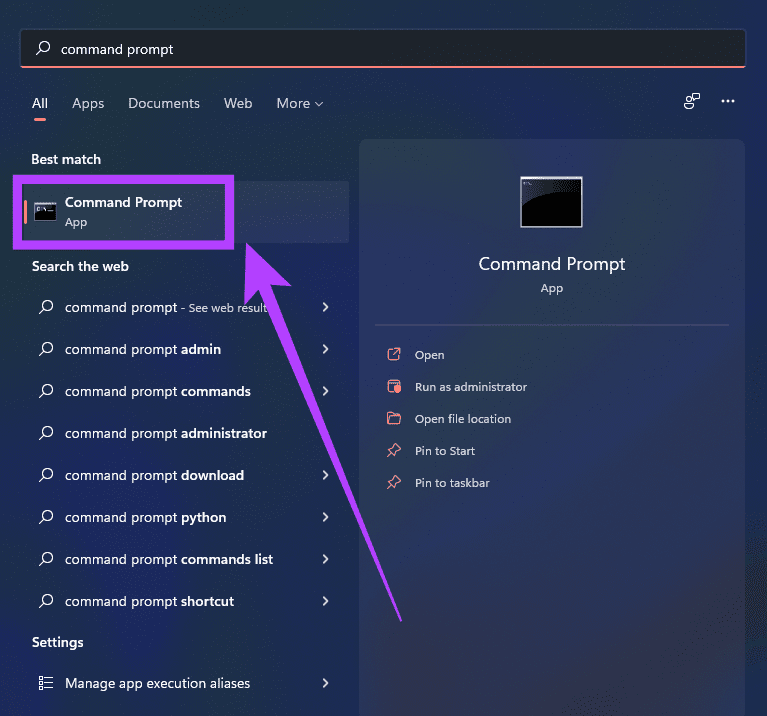Click the Command Prompt title in preview pane
Screen dimensions: 767x716
tap(552, 264)
